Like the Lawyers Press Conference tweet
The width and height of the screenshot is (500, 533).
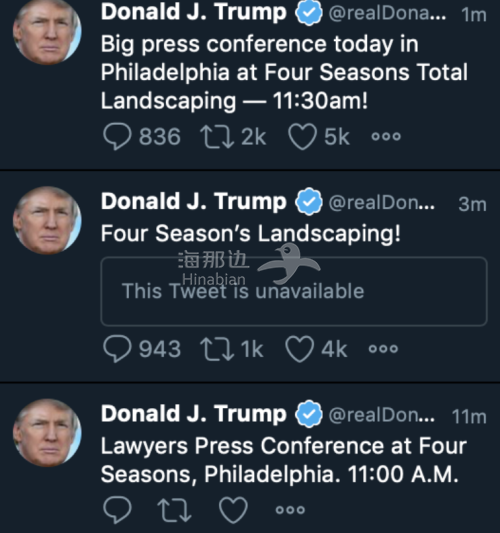(233, 510)
